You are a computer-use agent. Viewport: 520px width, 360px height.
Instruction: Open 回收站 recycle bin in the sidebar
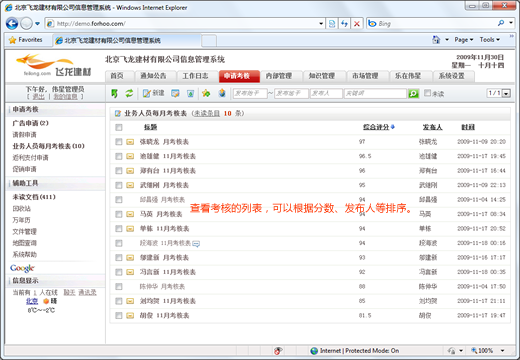tap(22, 209)
